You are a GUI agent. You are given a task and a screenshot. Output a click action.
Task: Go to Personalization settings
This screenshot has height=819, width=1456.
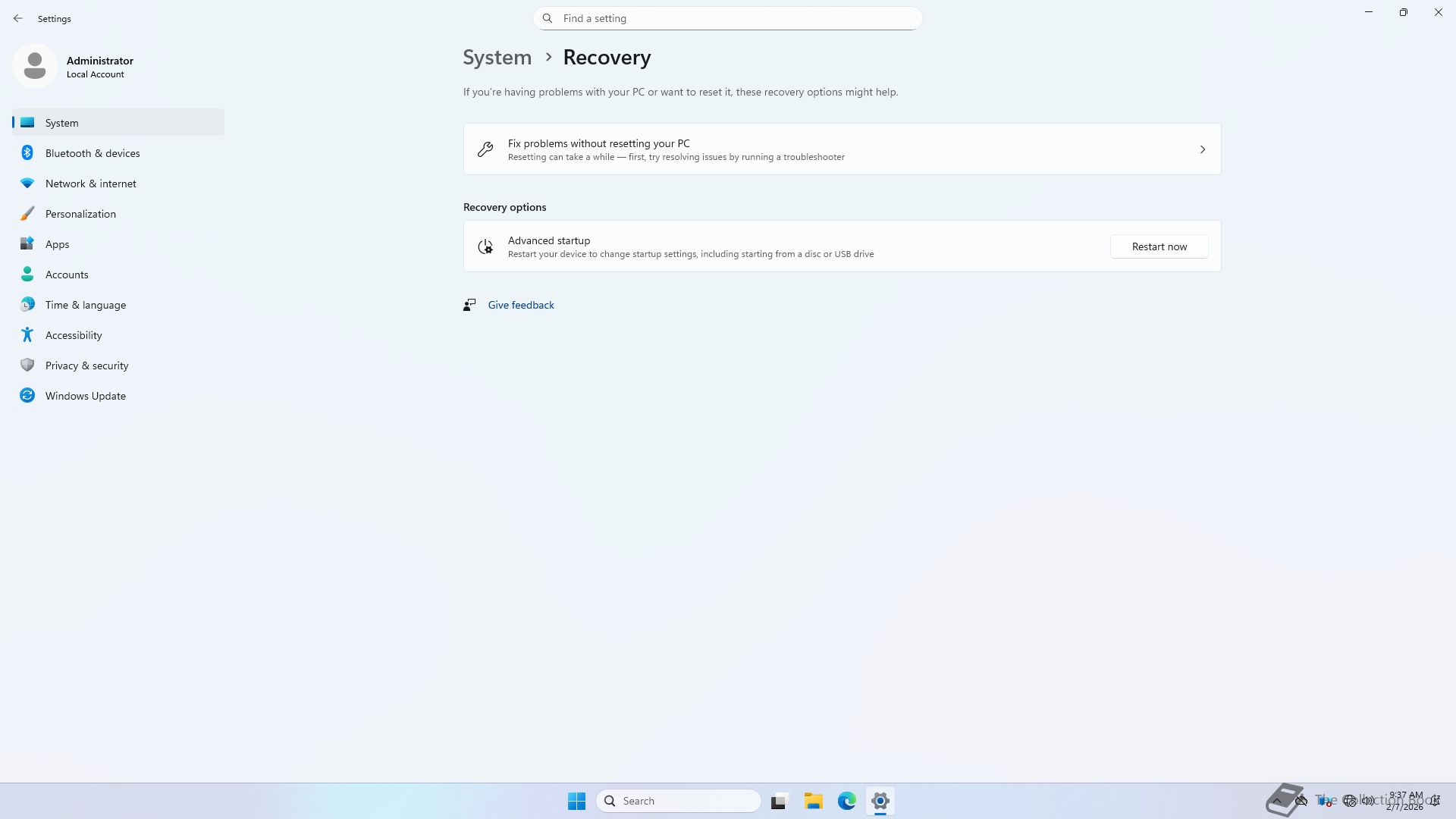[x=80, y=214]
